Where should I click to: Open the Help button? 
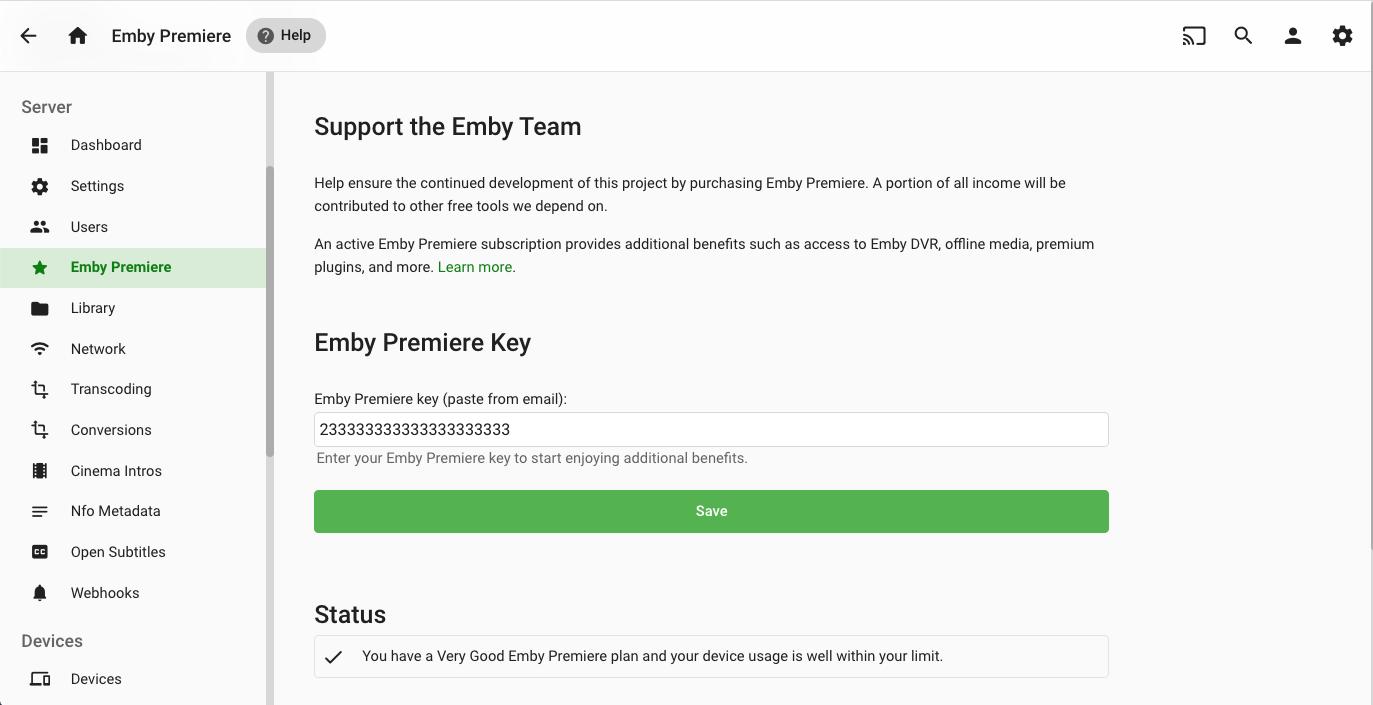[285, 36]
